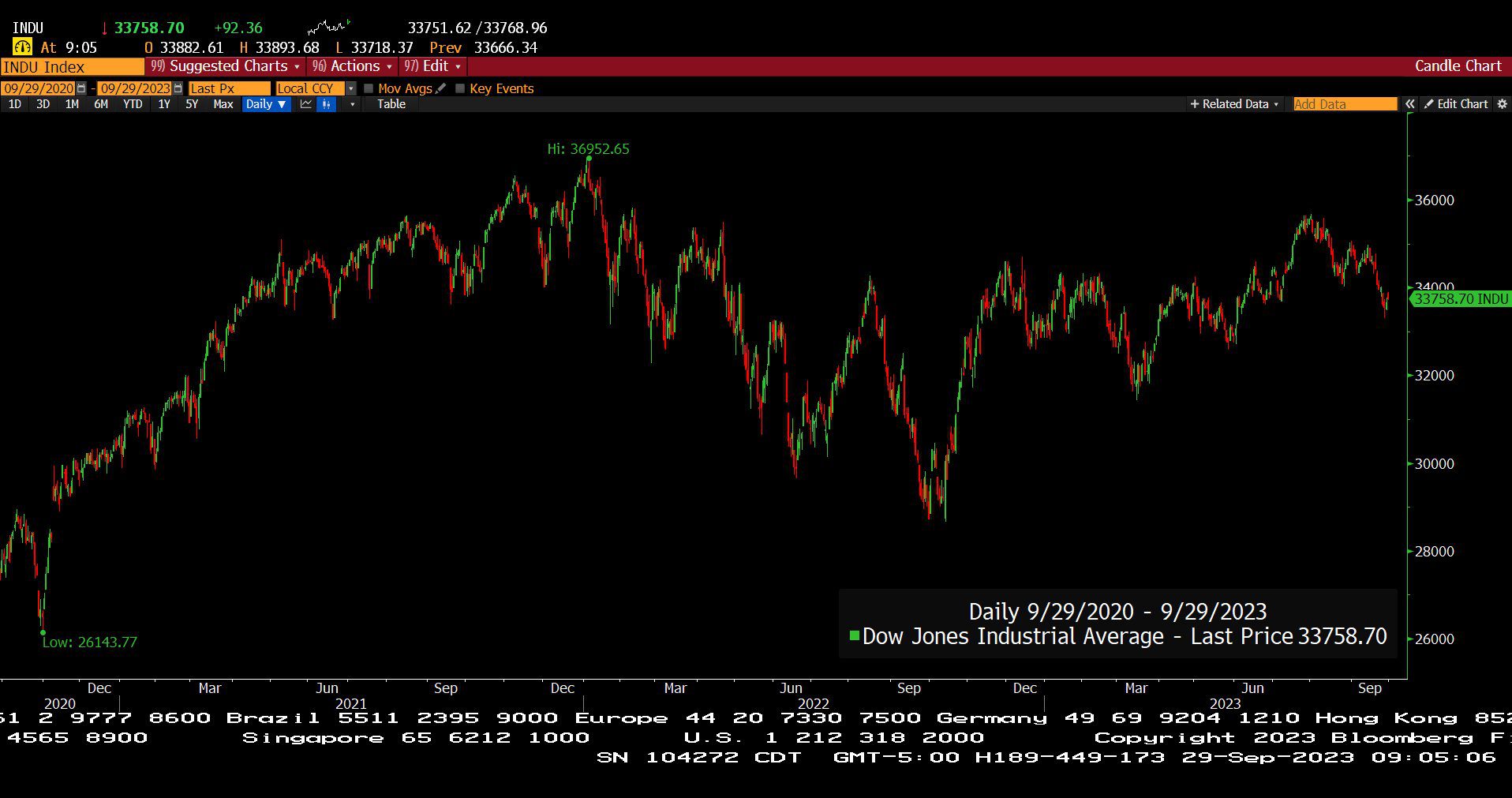The width and height of the screenshot is (1512, 798).
Task: Click the mini sparkline chart in header
Action: [329, 28]
